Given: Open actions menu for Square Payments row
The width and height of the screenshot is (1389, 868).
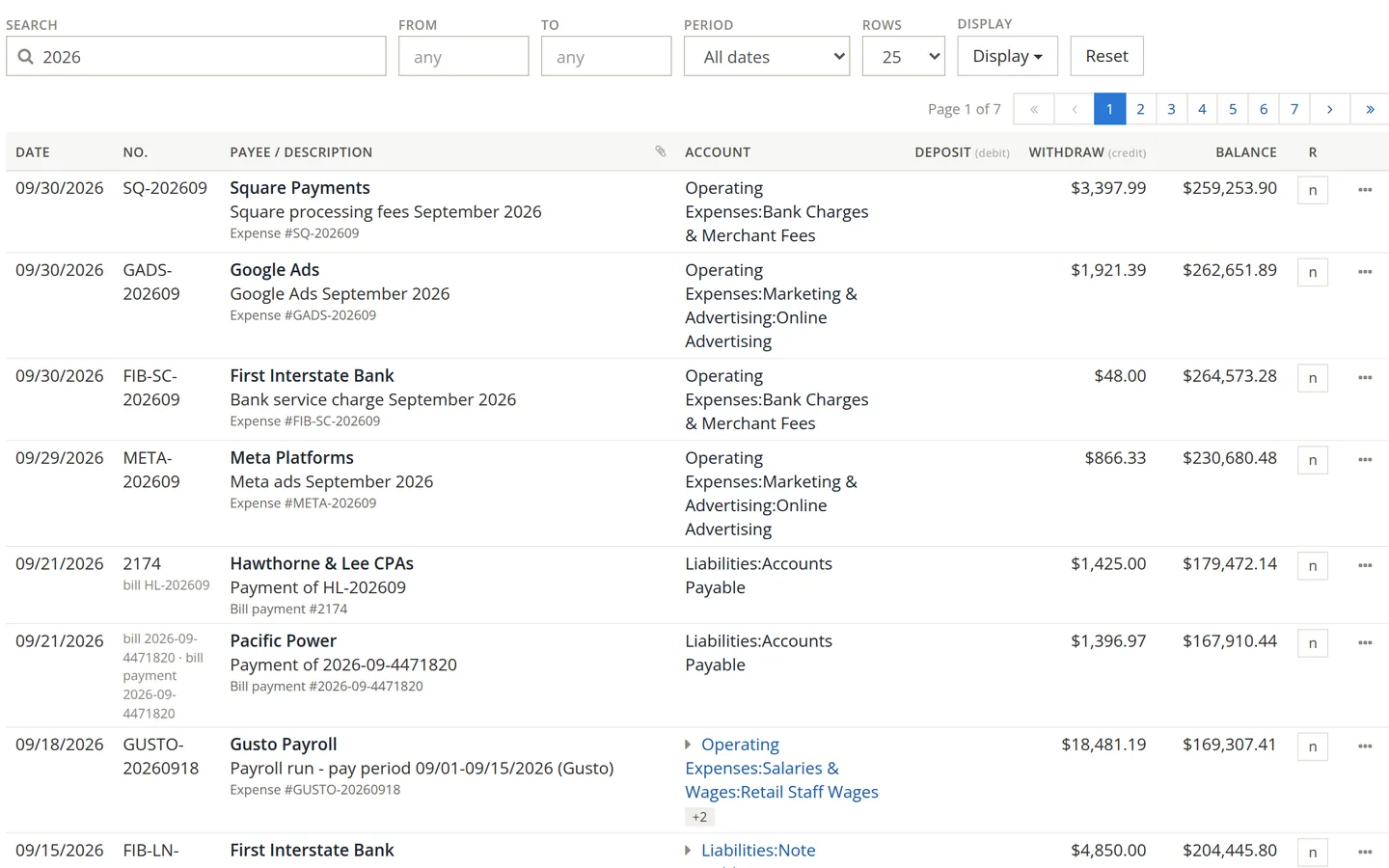Looking at the screenshot, I should click(x=1365, y=190).
